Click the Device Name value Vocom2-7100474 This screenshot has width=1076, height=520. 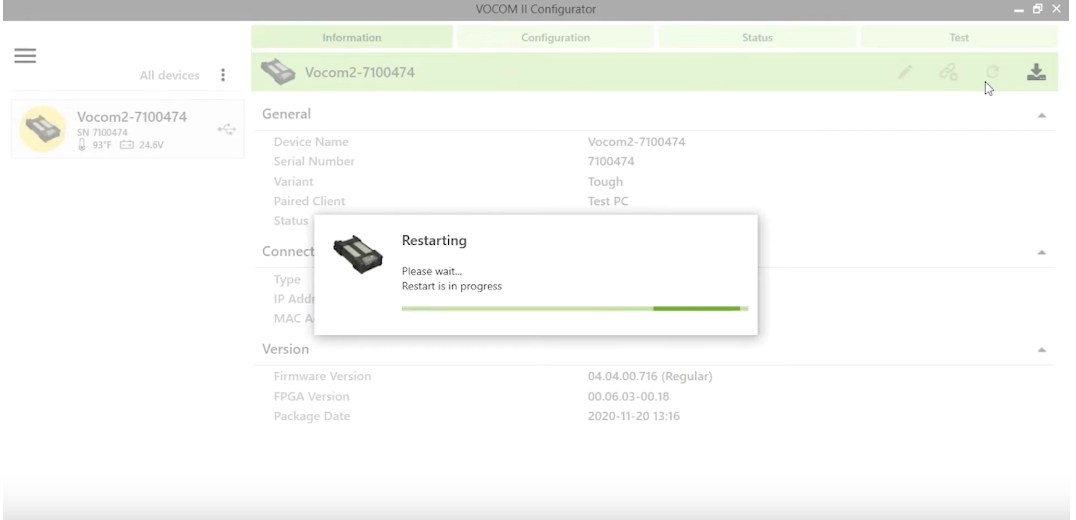(636, 142)
